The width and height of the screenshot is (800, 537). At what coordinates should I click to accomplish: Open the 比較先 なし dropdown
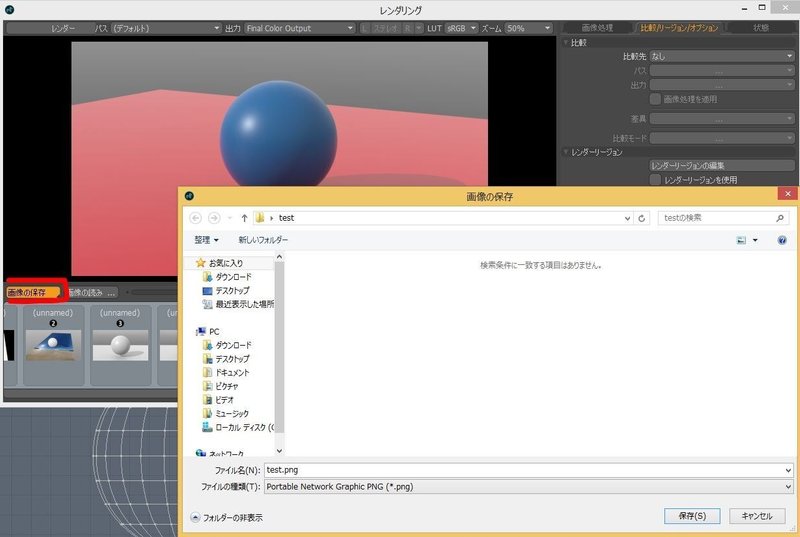coord(721,56)
